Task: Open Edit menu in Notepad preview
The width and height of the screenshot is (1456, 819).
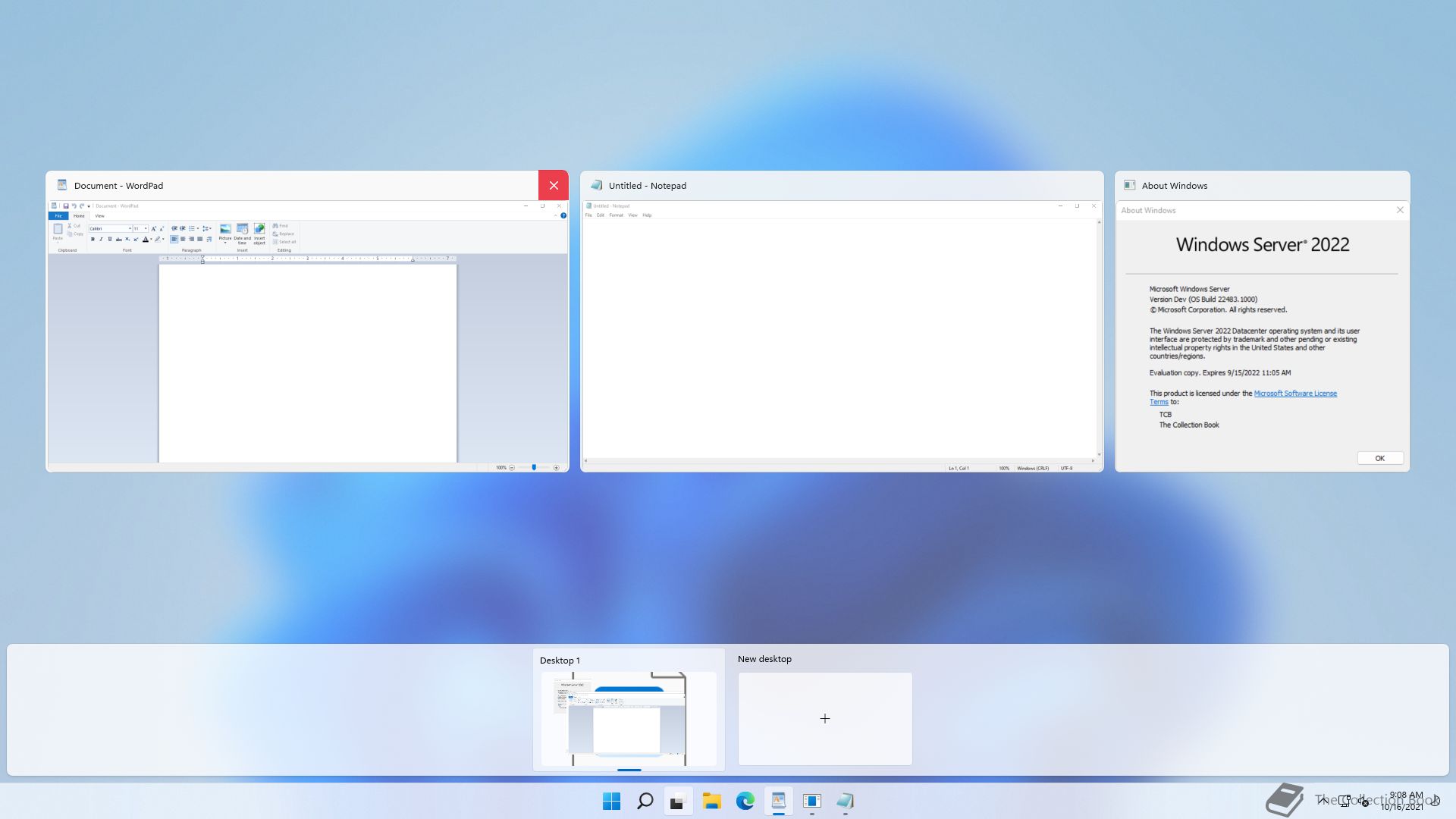Action: 601,215
